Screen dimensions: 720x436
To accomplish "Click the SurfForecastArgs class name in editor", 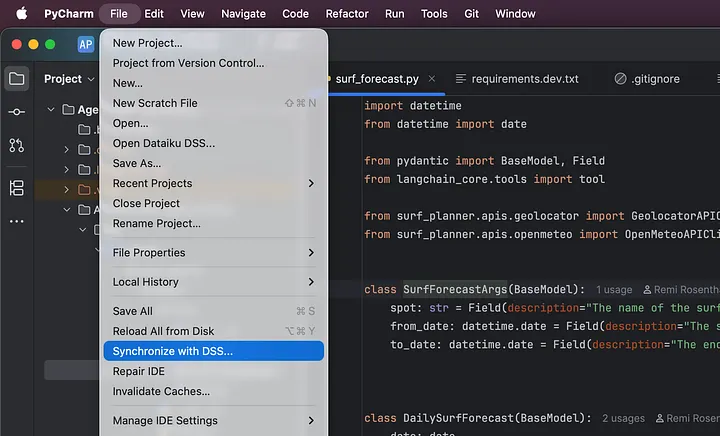I will tap(455, 290).
